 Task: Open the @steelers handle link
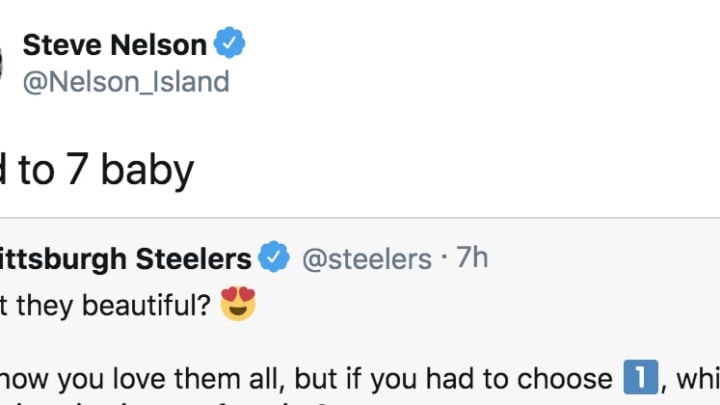(367, 259)
